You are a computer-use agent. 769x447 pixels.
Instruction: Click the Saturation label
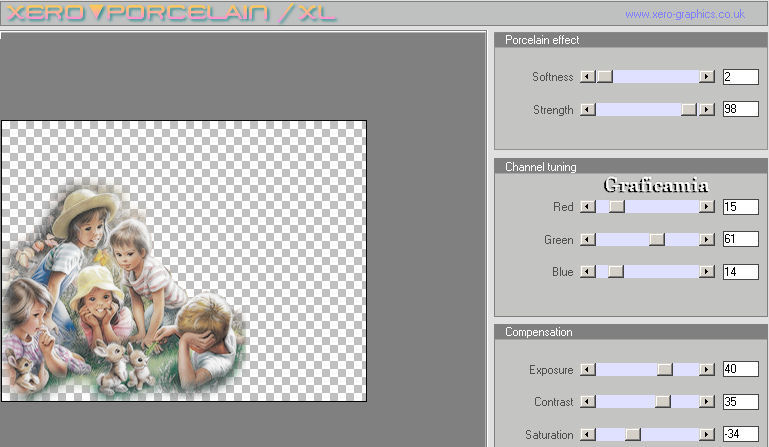(x=549, y=434)
